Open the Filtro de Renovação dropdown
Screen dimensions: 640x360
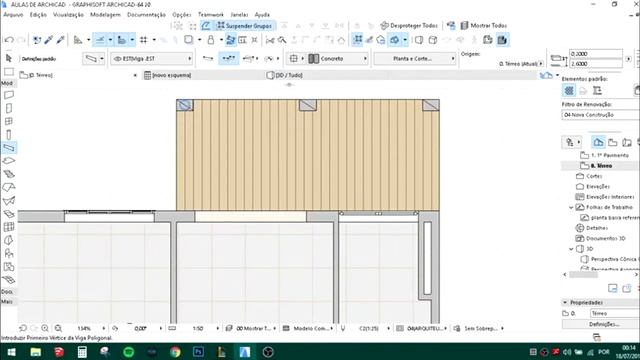[600, 115]
